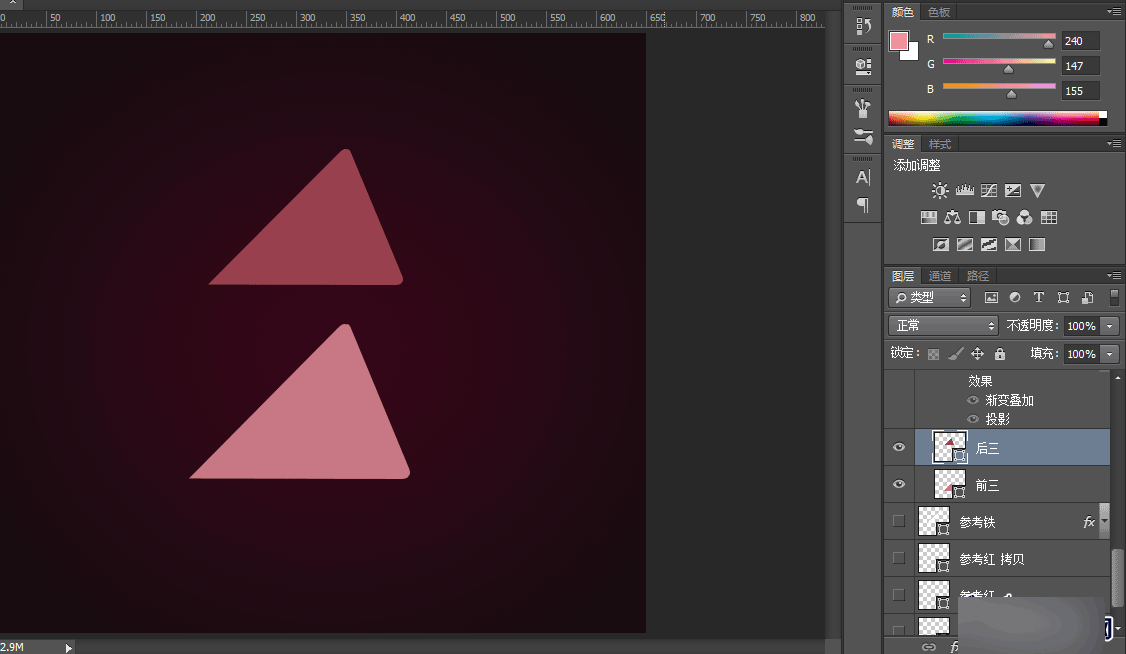
Task: Switch to the 调整 tab
Action: [x=903, y=144]
